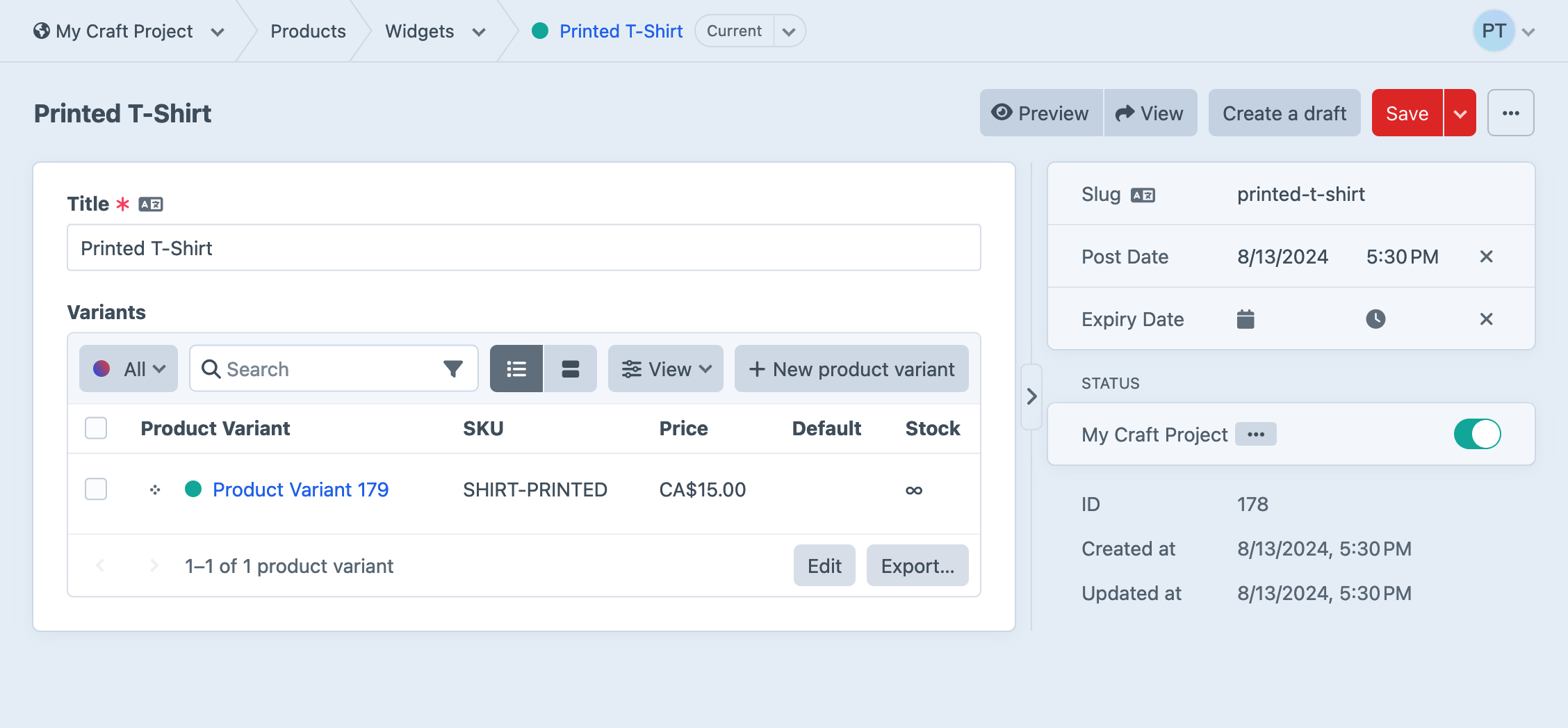Open the Widgets breadcrumb menu
The image size is (1568, 728).
pyautogui.click(x=479, y=32)
